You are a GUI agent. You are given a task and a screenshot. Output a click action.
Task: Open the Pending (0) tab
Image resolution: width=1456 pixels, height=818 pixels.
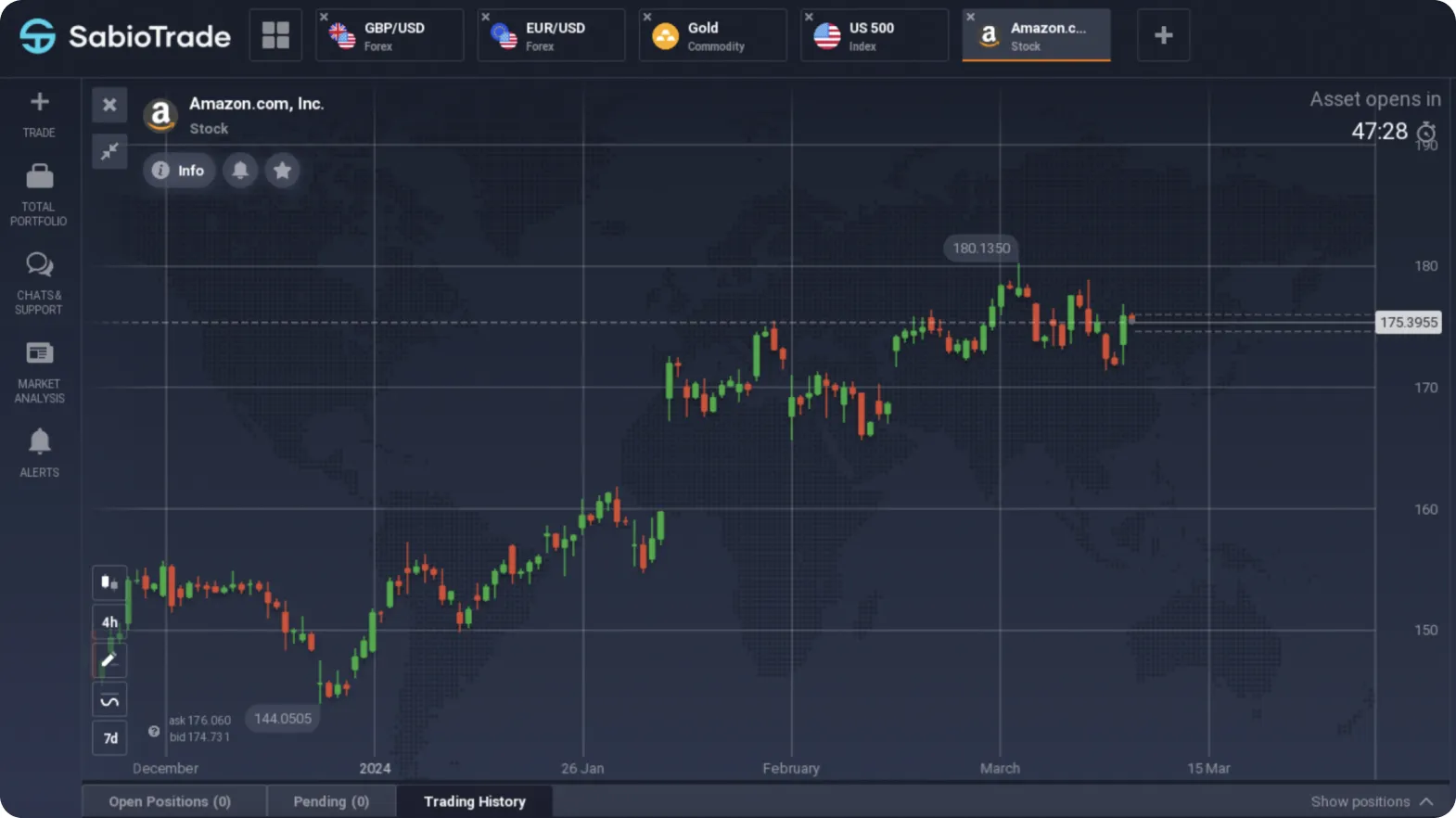331,801
